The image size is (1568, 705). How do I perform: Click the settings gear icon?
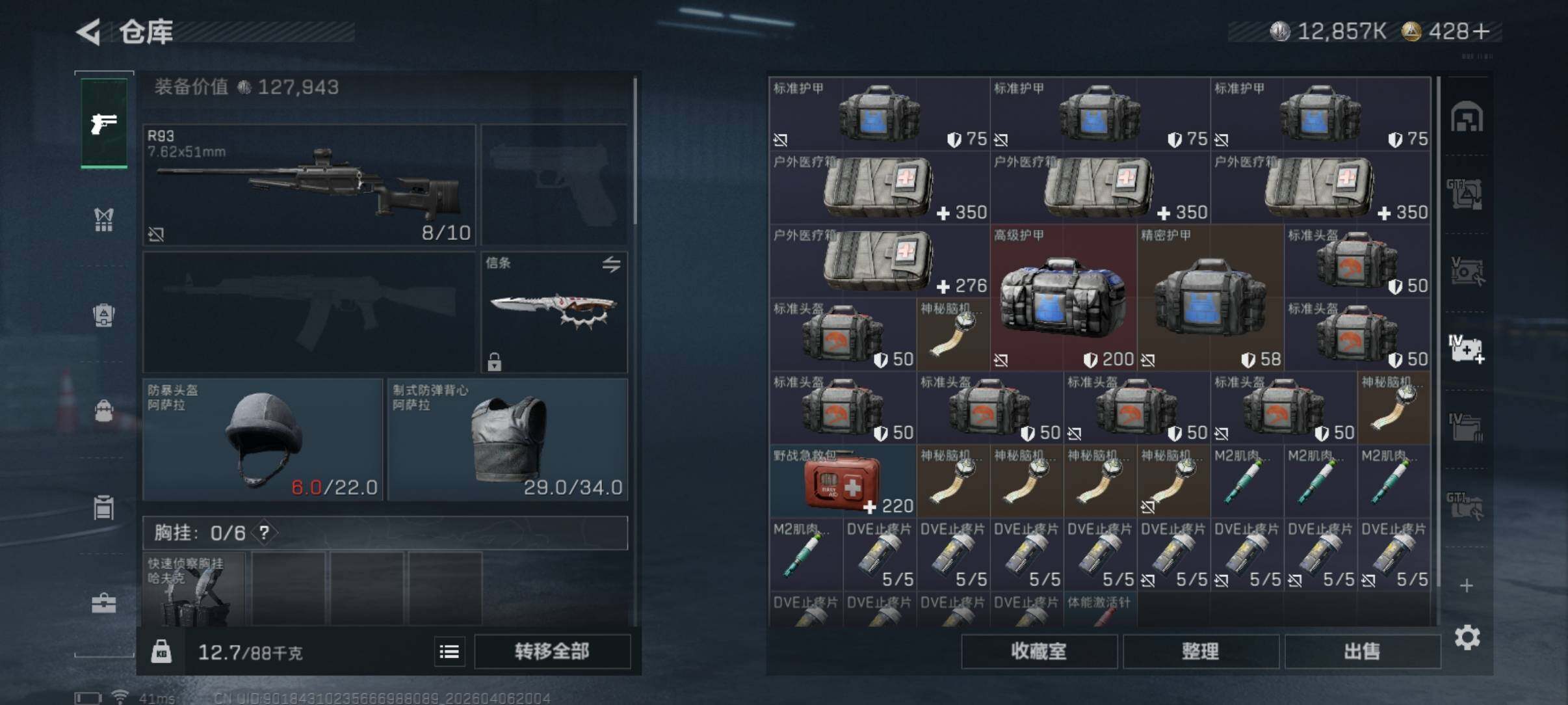pyautogui.click(x=1467, y=637)
